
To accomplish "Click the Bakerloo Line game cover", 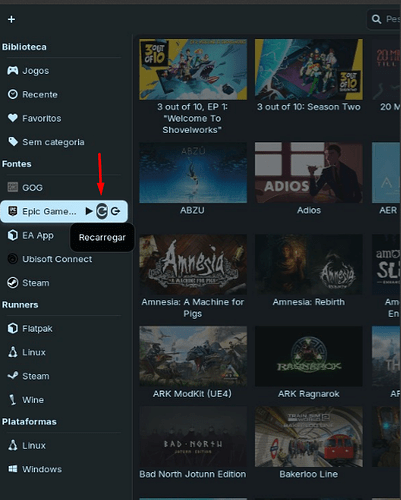I will (309, 437).
